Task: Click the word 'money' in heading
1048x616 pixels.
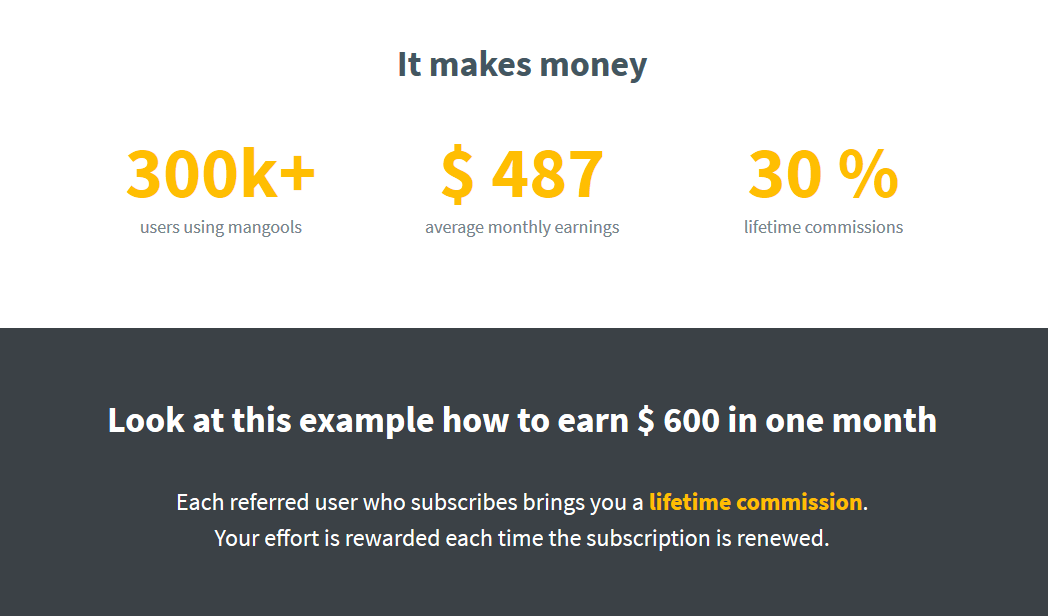Action: pyautogui.click(x=593, y=66)
